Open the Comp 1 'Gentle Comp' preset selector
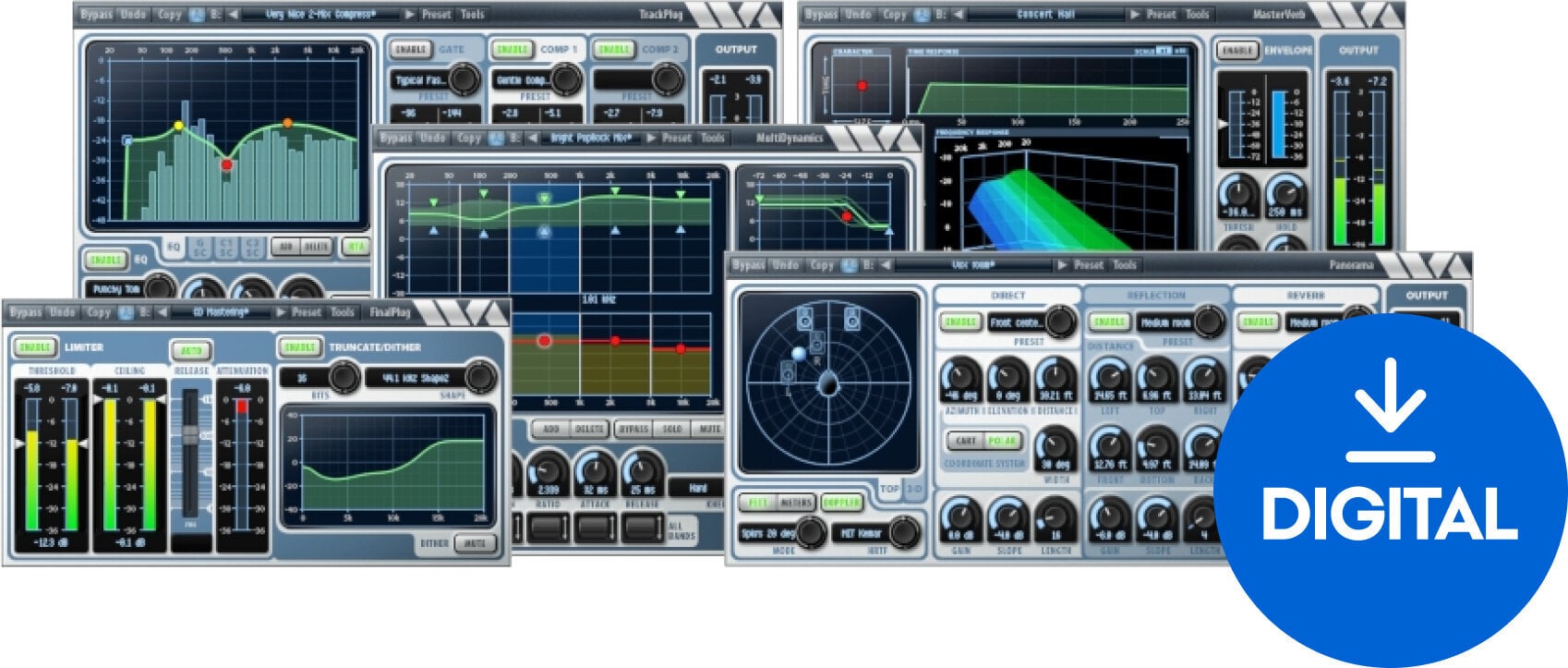Image resolution: width=1568 pixels, height=668 pixels. click(x=537, y=80)
